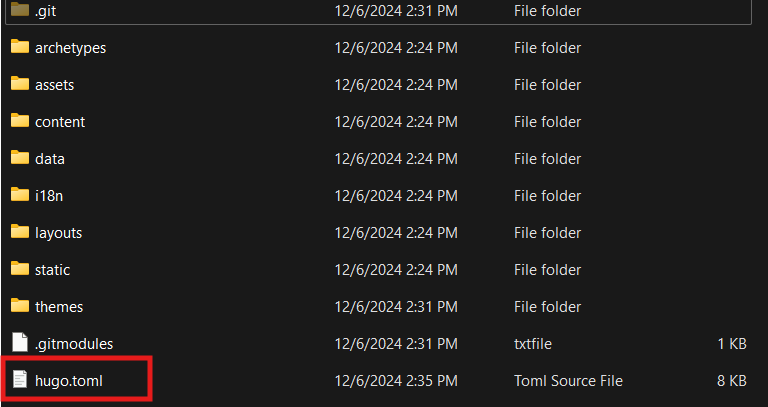
Task: Click the txtfile type of .gitmodules
Action: tap(534, 344)
